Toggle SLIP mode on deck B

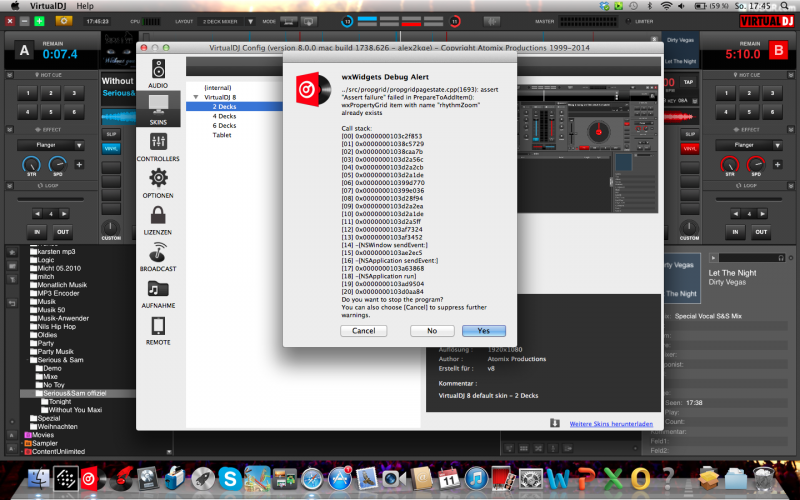pyautogui.click(x=690, y=134)
